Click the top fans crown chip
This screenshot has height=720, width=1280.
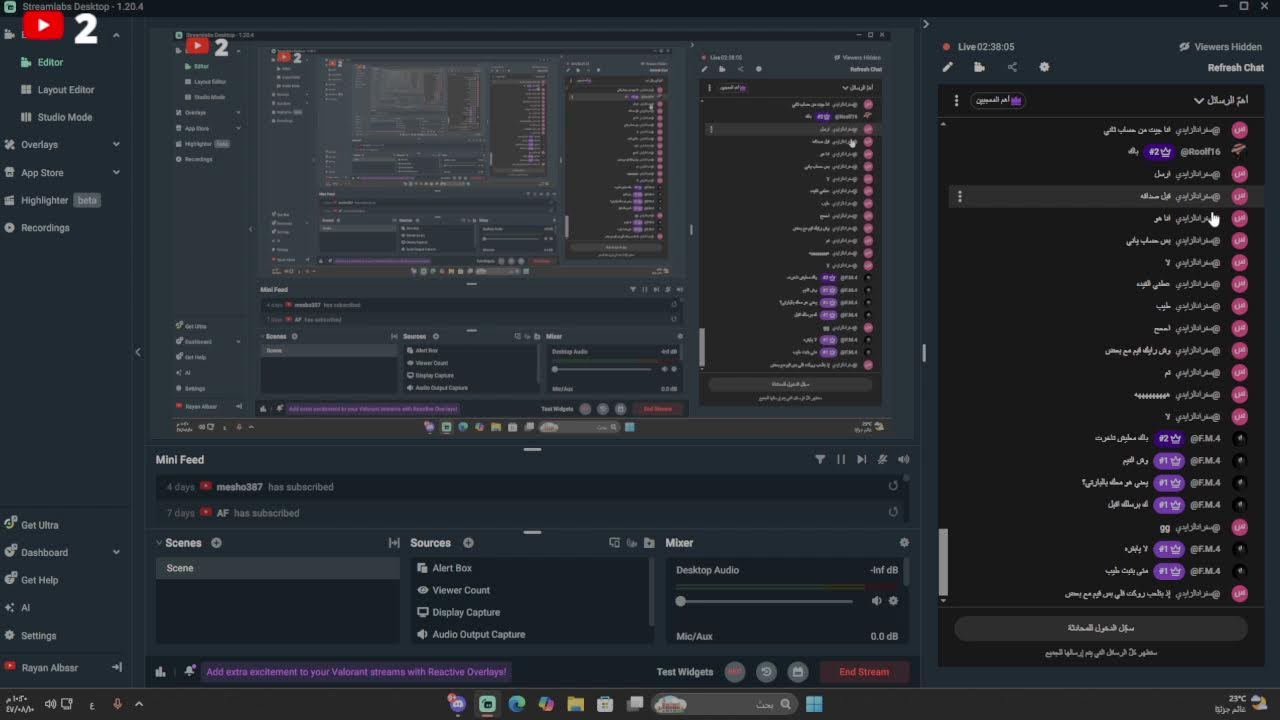(999, 101)
